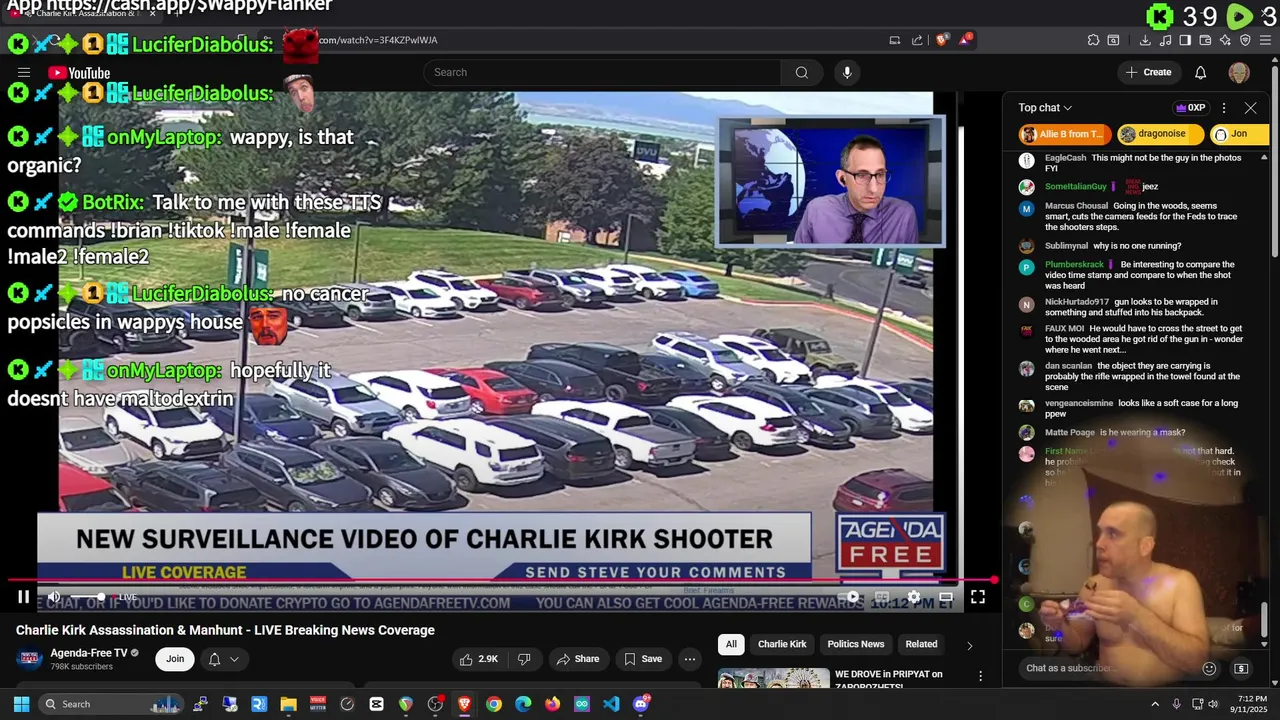
Task: Pause the YouTube live video
Action: click(23, 597)
